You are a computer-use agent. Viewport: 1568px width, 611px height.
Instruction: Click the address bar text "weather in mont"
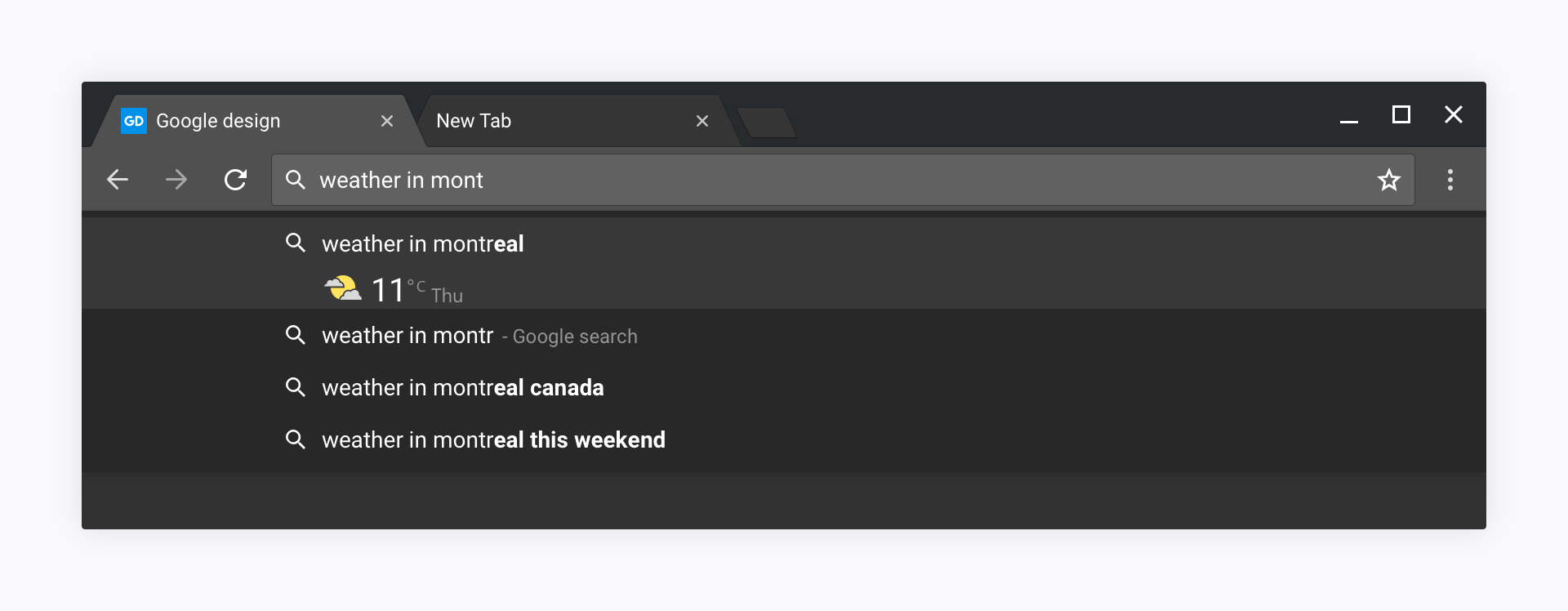pos(401,180)
